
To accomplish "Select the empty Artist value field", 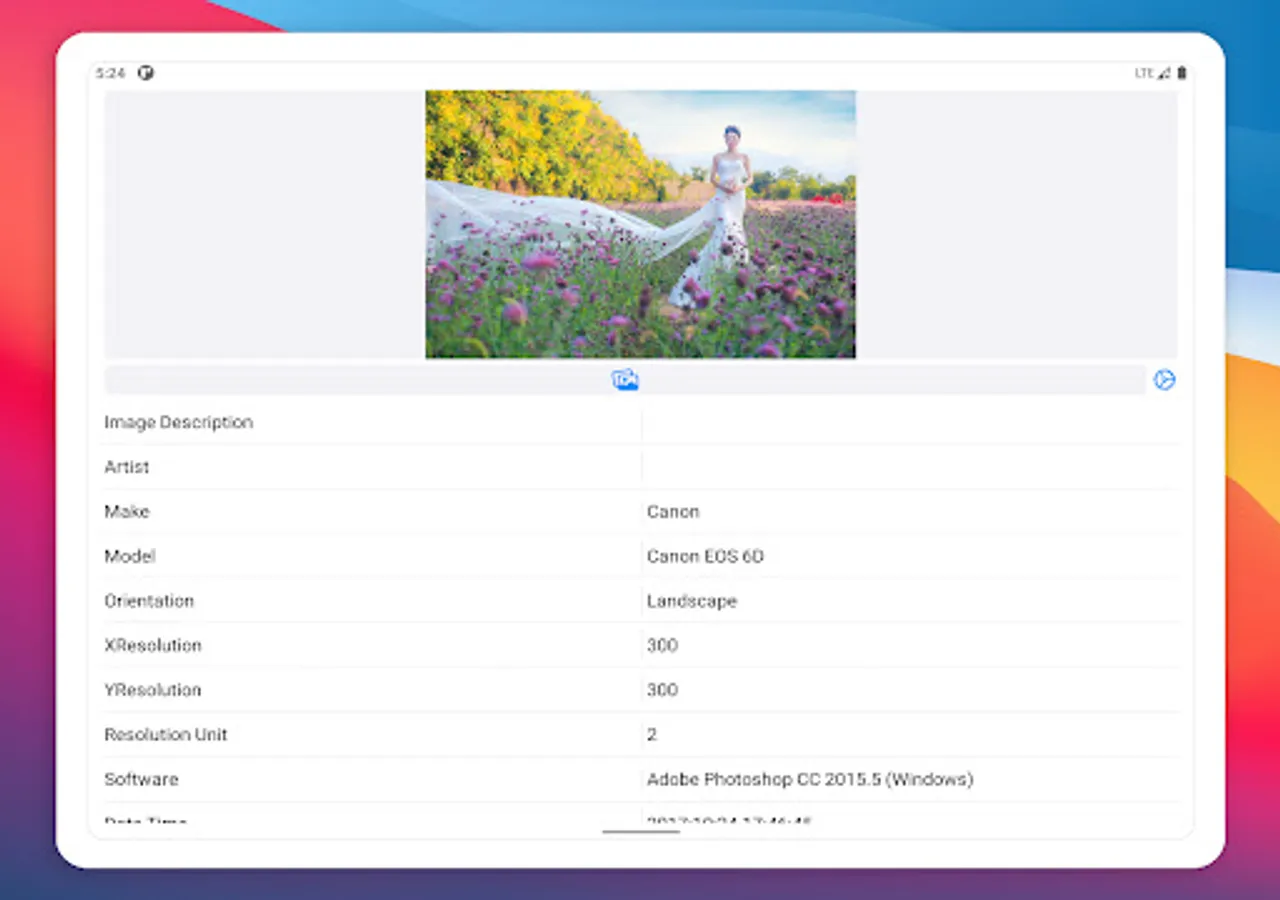I will (x=911, y=467).
